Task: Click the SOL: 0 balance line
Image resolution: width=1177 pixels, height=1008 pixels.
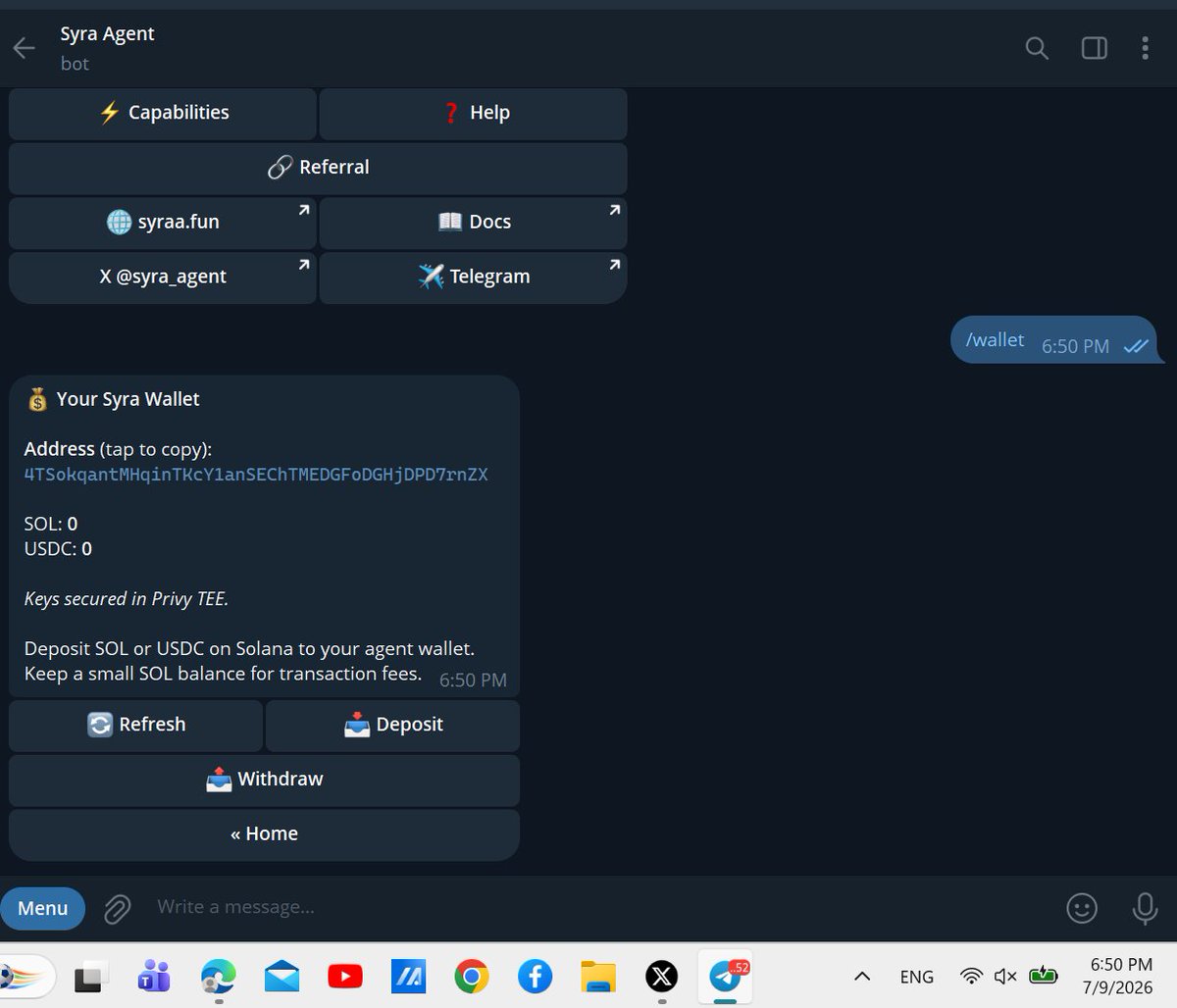Action: point(51,524)
